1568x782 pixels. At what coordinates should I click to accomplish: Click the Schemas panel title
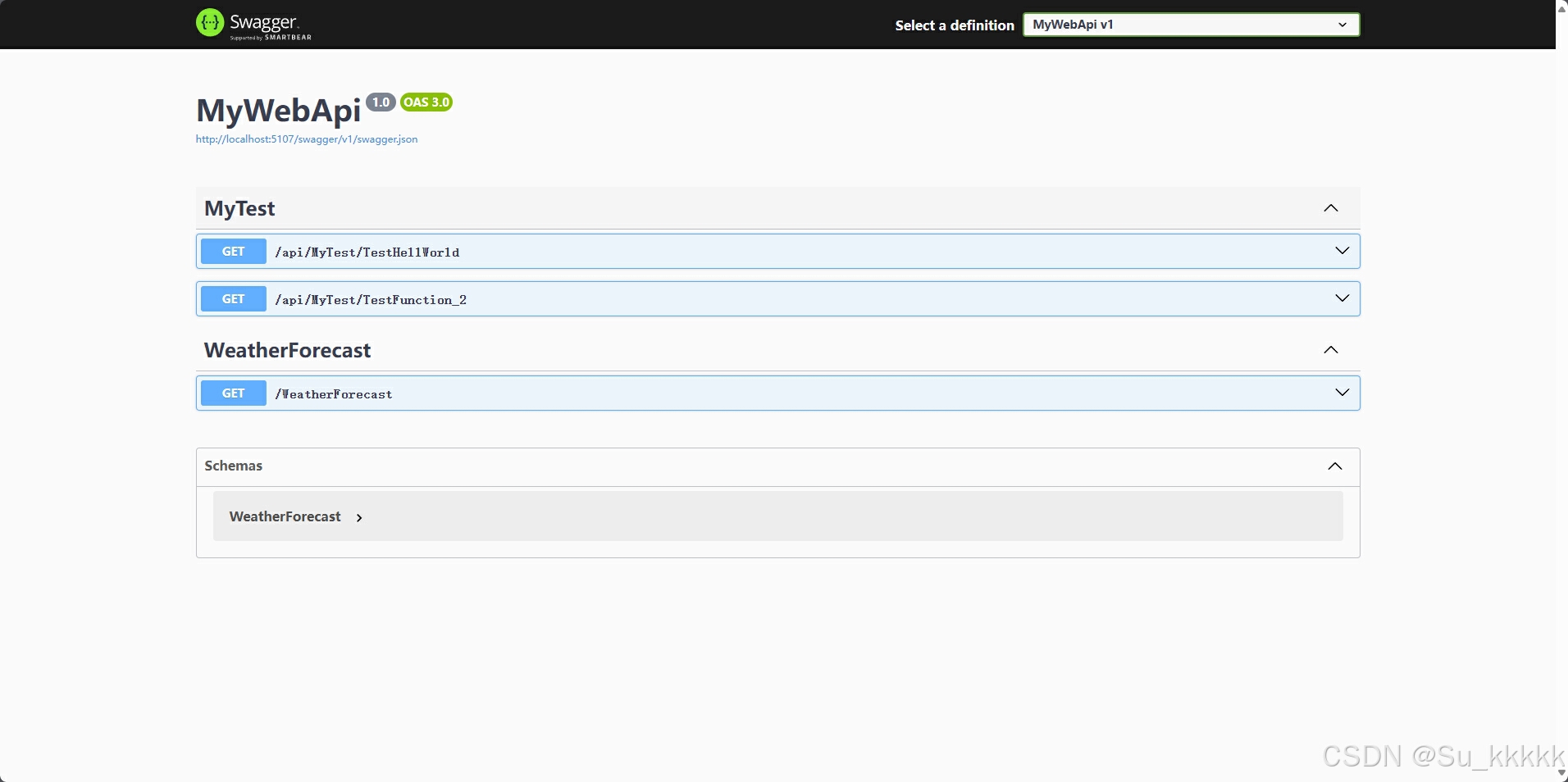click(234, 466)
